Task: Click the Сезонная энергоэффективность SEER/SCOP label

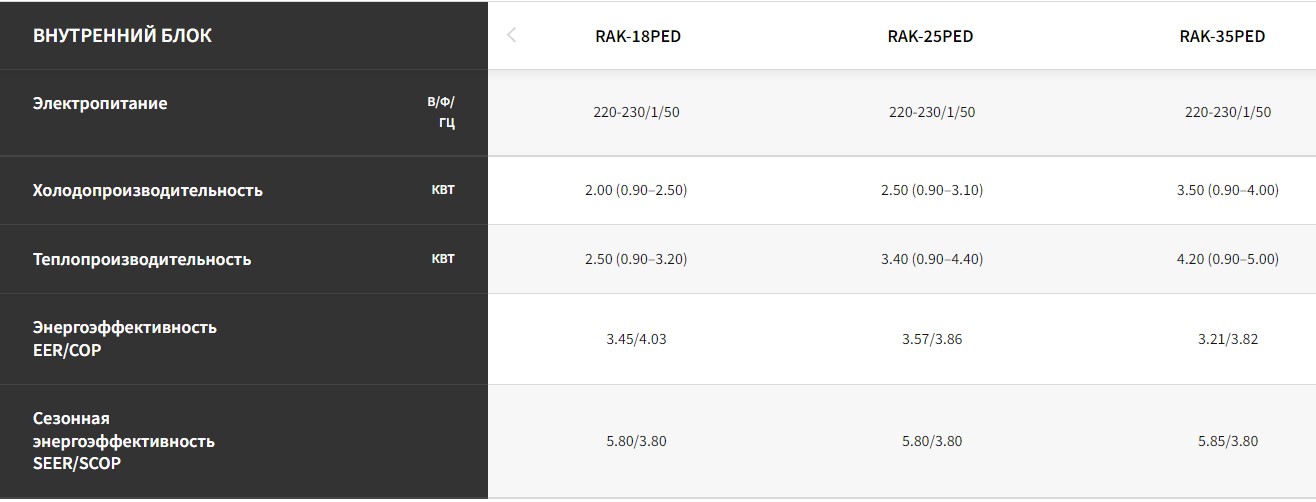Action: pos(124,441)
